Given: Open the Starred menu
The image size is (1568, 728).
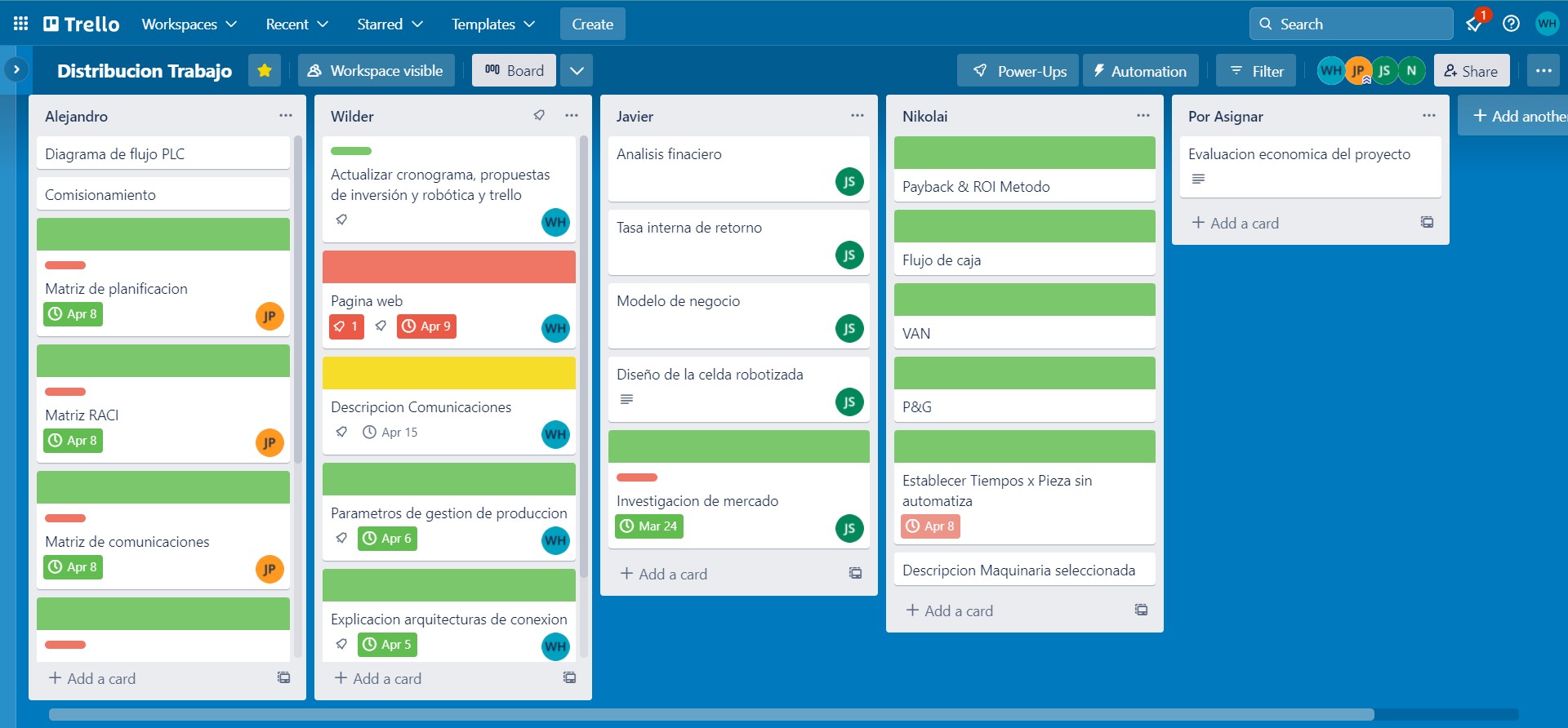Looking at the screenshot, I should (390, 24).
